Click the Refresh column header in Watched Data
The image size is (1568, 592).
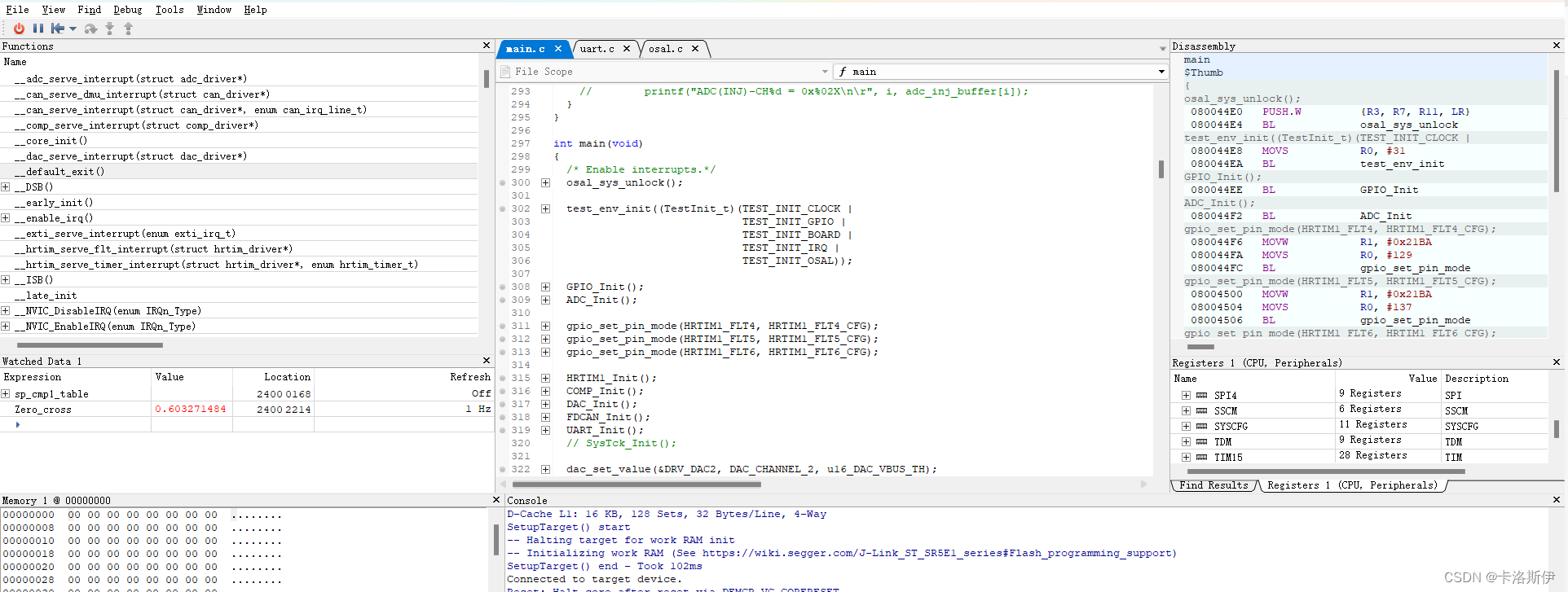coord(470,377)
